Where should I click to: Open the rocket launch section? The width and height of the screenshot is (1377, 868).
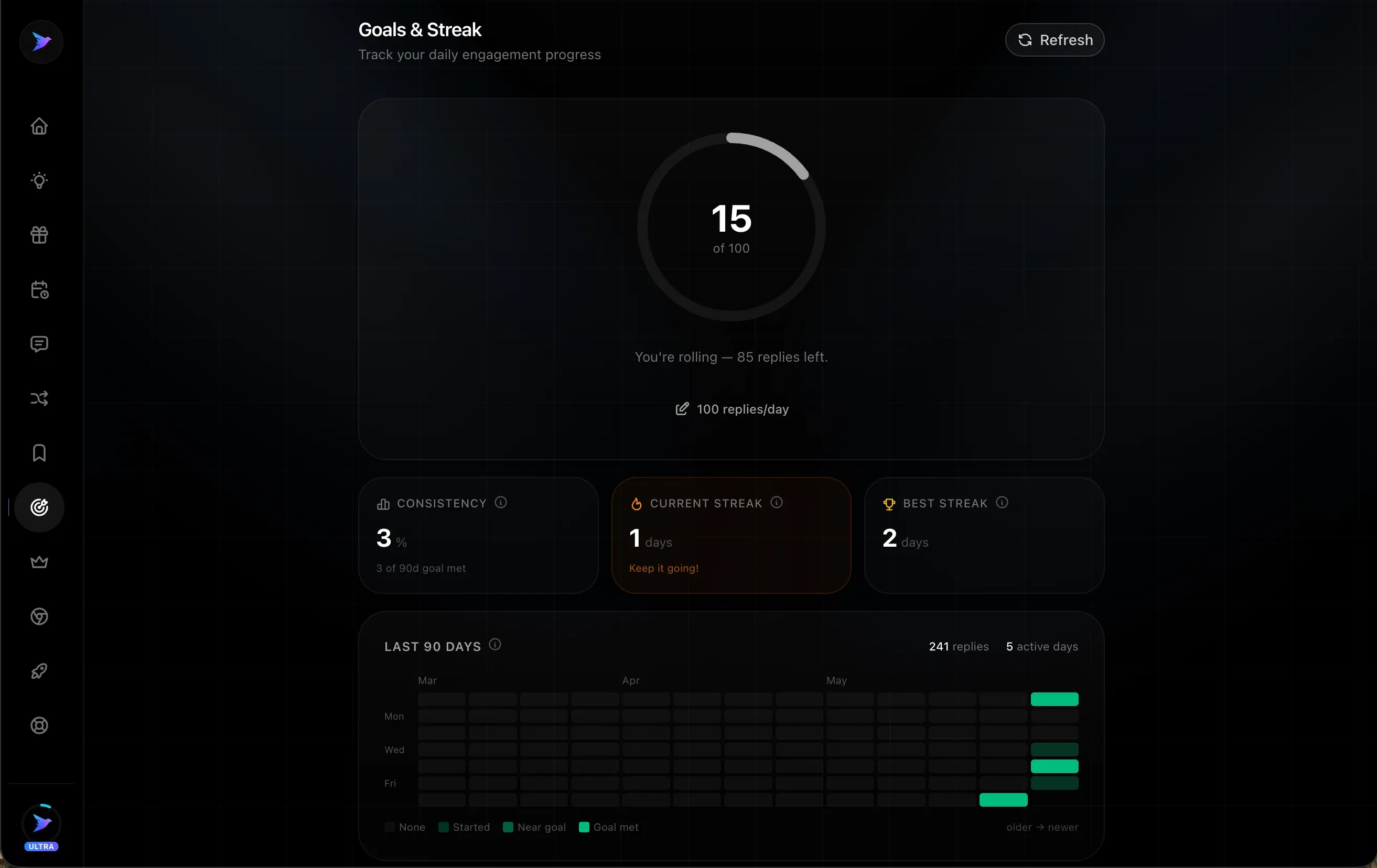pos(39,671)
